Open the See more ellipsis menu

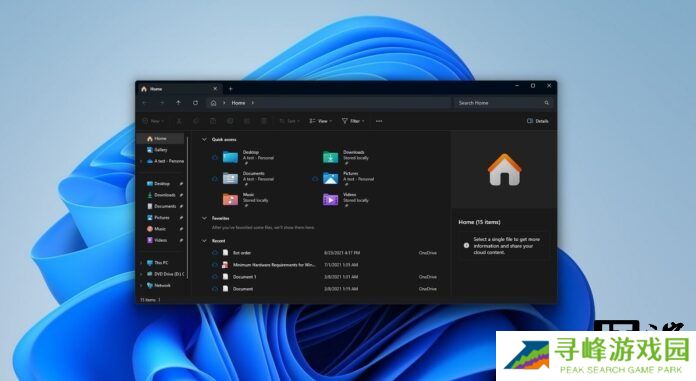pos(379,121)
